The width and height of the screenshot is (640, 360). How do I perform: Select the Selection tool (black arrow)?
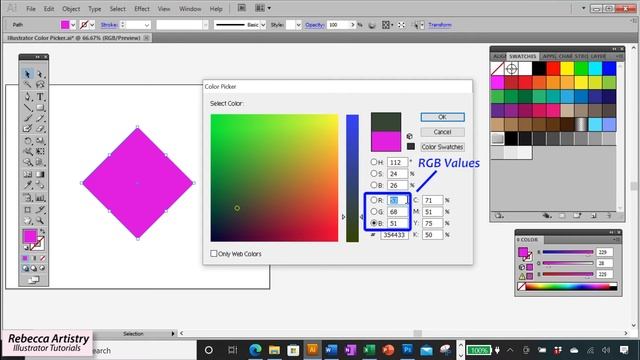(x=27, y=74)
